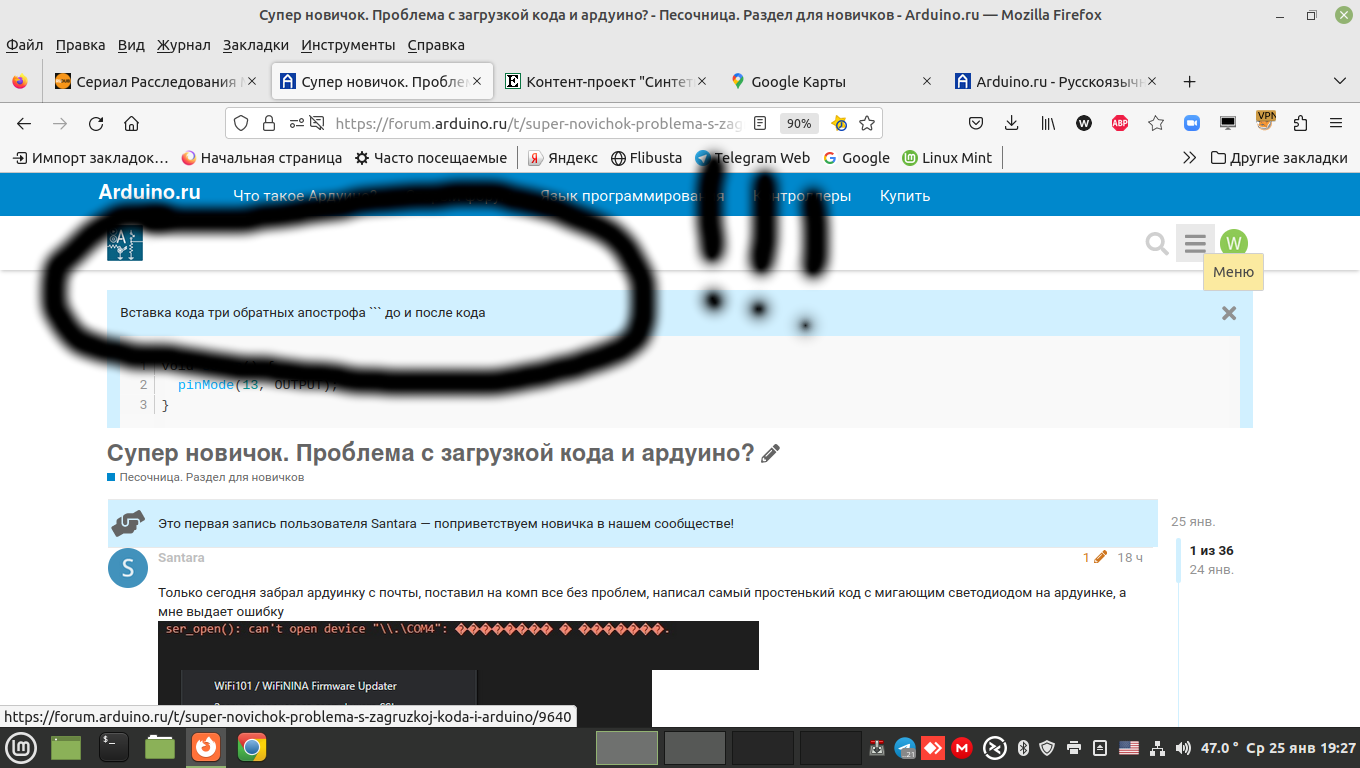Click the forum logo image

(125, 243)
